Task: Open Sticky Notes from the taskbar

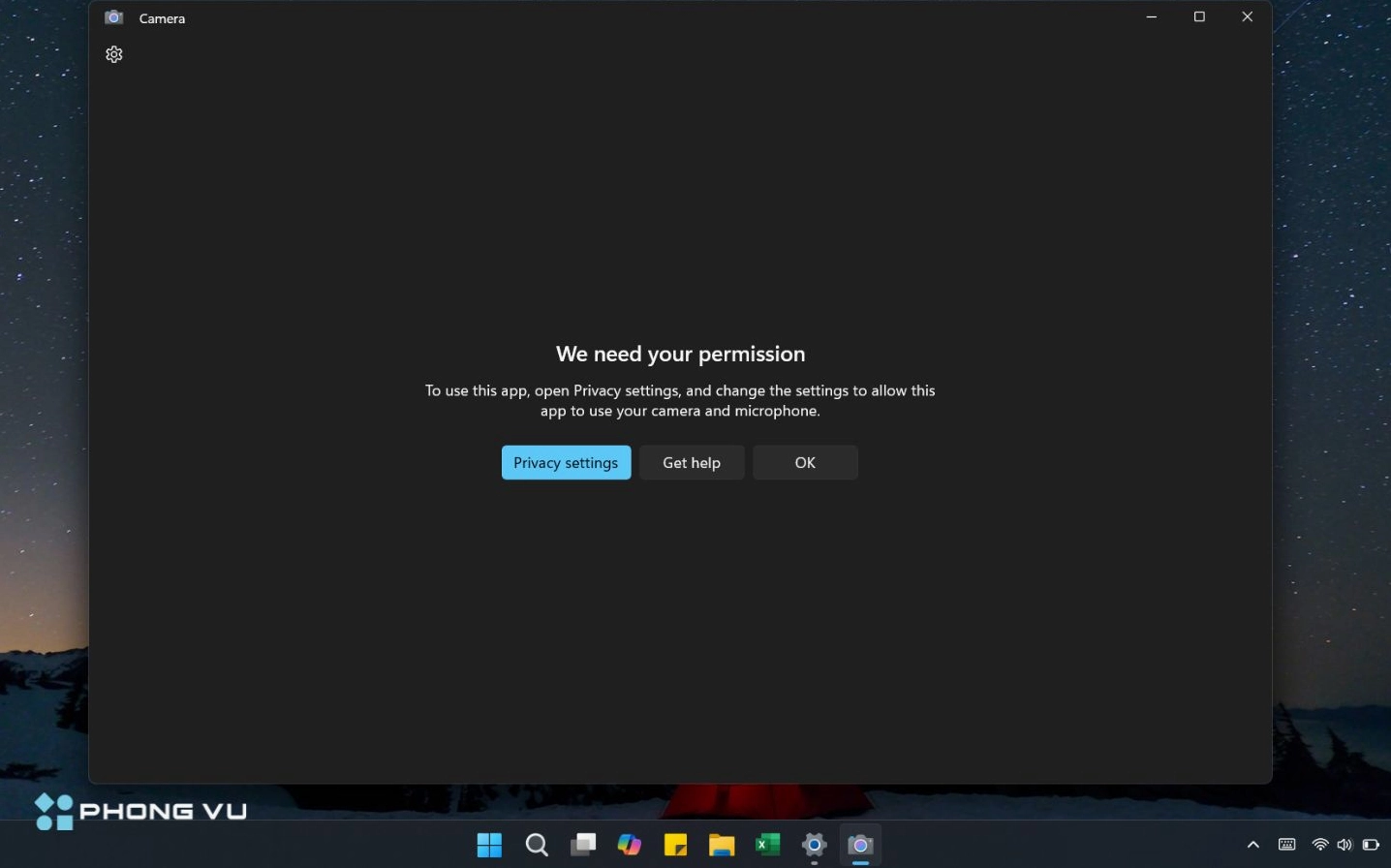Action: tap(675, 845)
